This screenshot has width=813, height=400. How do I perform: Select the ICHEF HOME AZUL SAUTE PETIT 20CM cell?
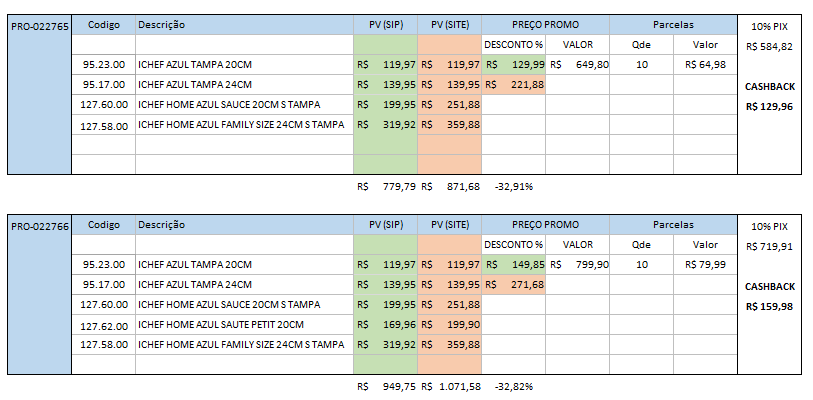[243, 325]
